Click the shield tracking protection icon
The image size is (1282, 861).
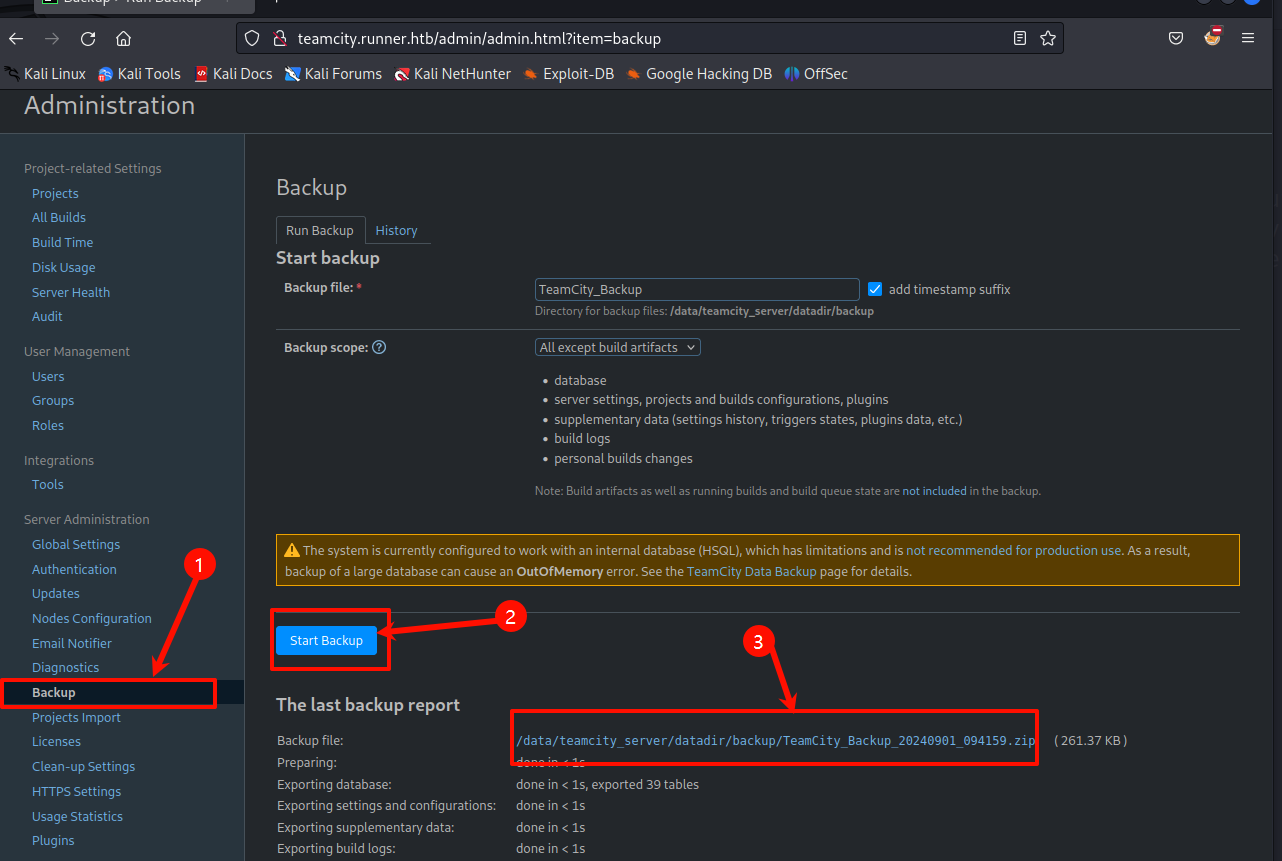252,38
